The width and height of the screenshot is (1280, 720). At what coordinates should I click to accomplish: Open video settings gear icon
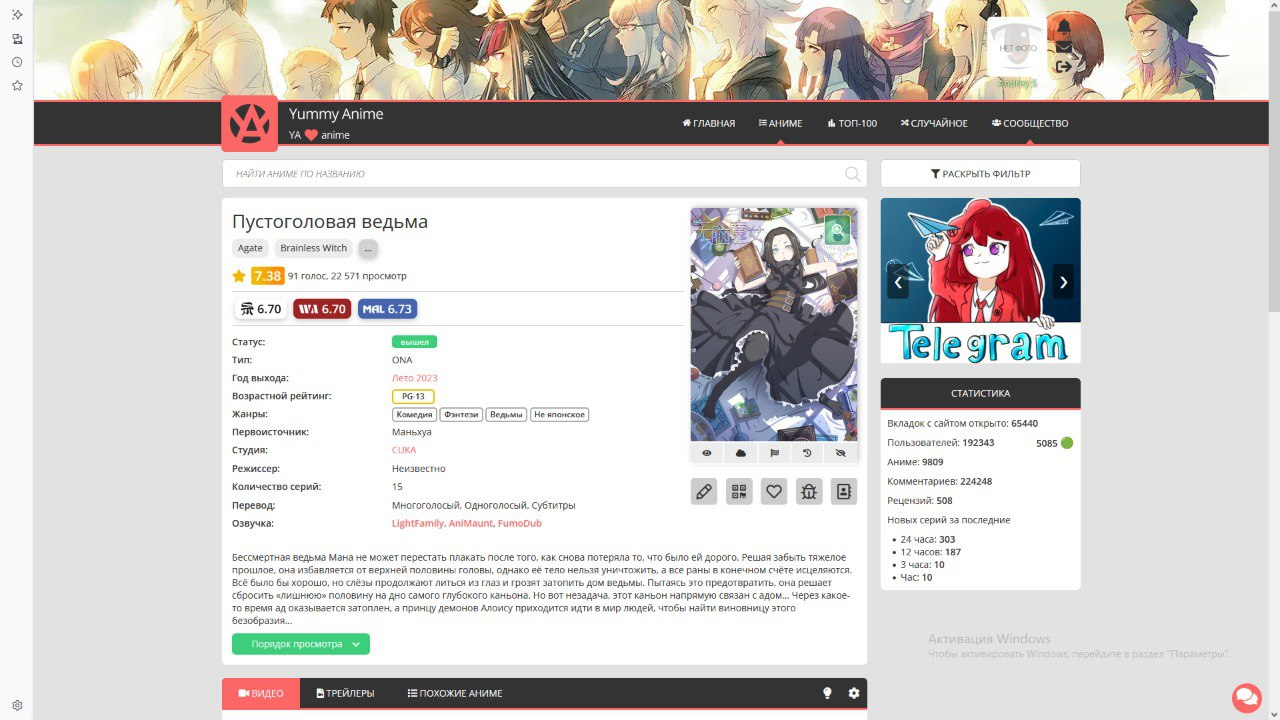point(854,693)
